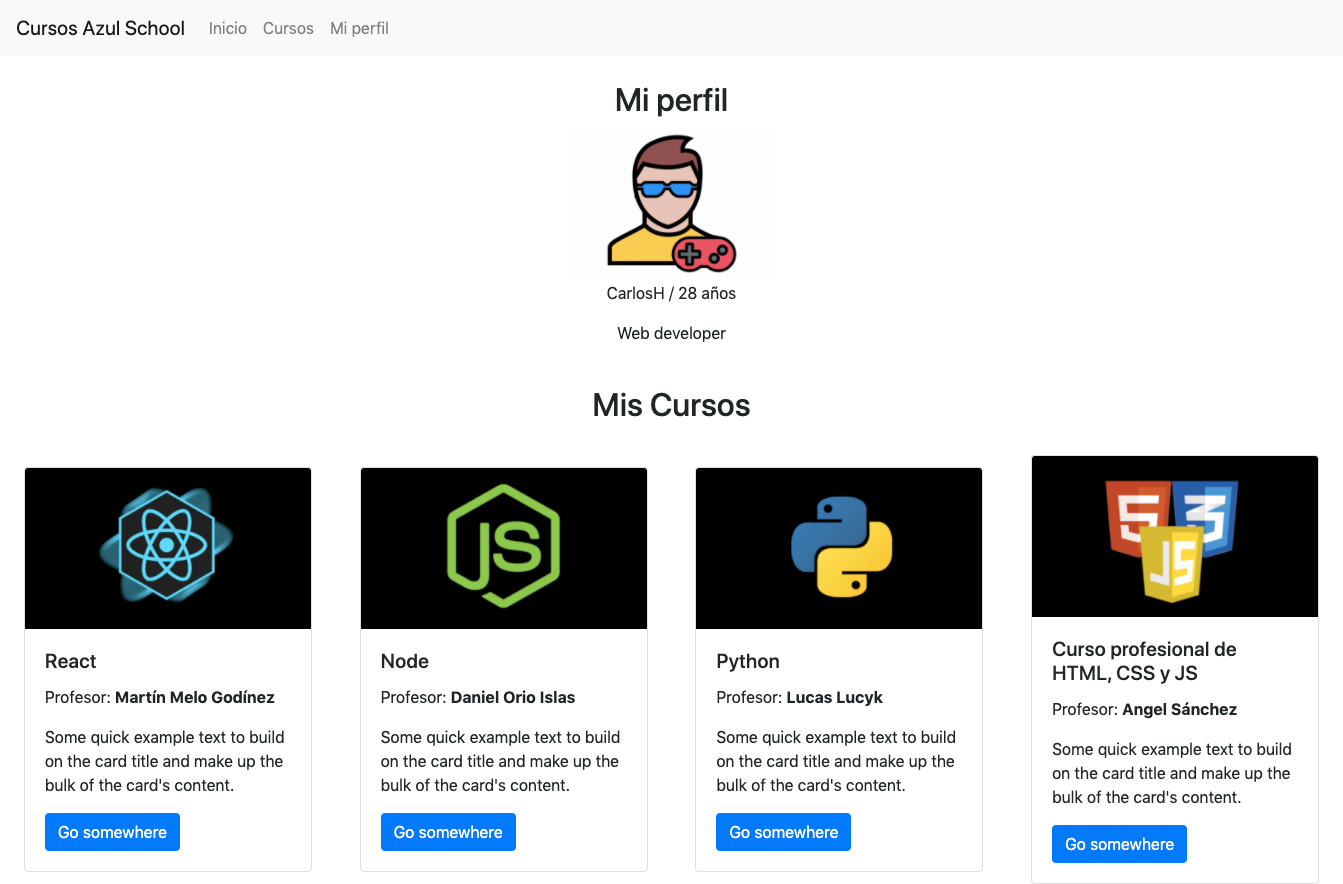Click the gamer profile avatar image
Screen dimensions: 1343x884
coord(671,203)
